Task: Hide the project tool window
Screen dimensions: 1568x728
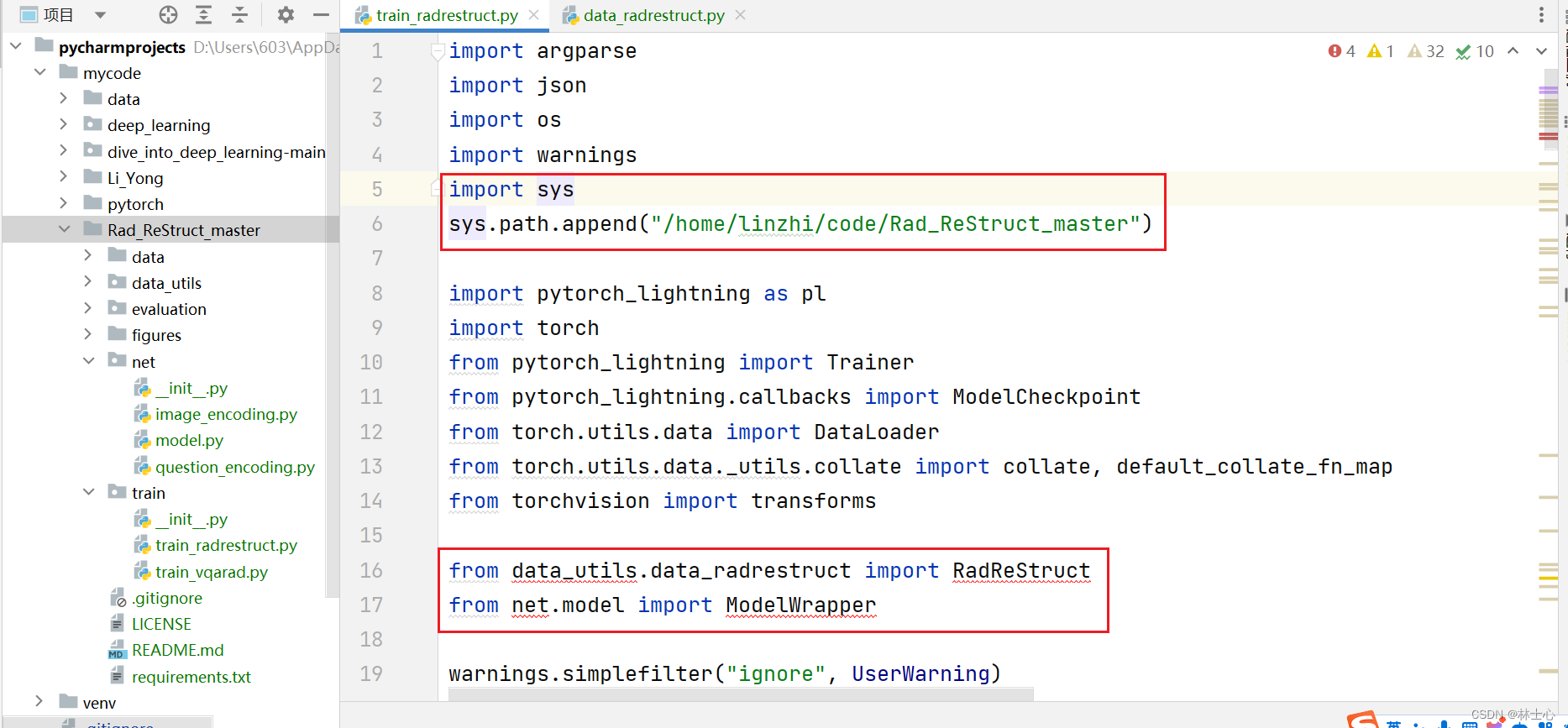Action: click(x=321, y=14)
